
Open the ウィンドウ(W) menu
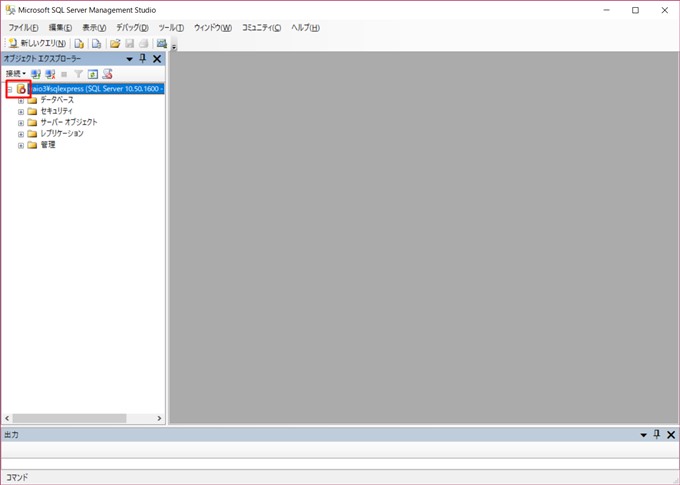point(213,28)
